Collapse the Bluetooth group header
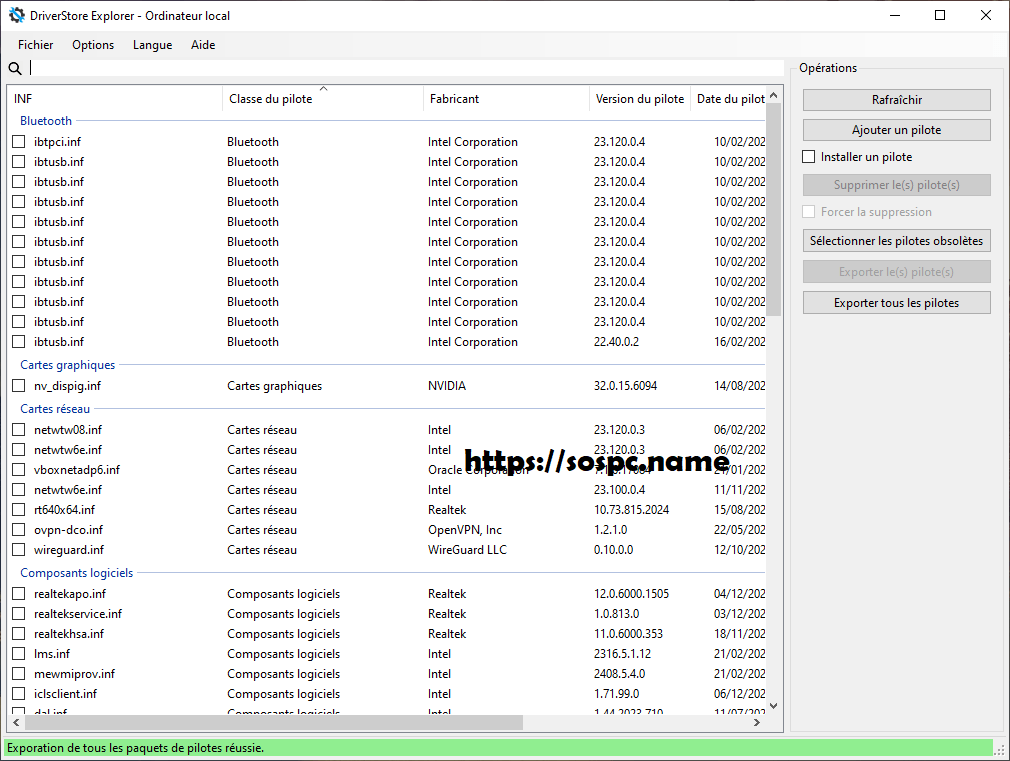Image resolution: width=1010 pixels, height=761 pixels. click(x=46, y=121)
